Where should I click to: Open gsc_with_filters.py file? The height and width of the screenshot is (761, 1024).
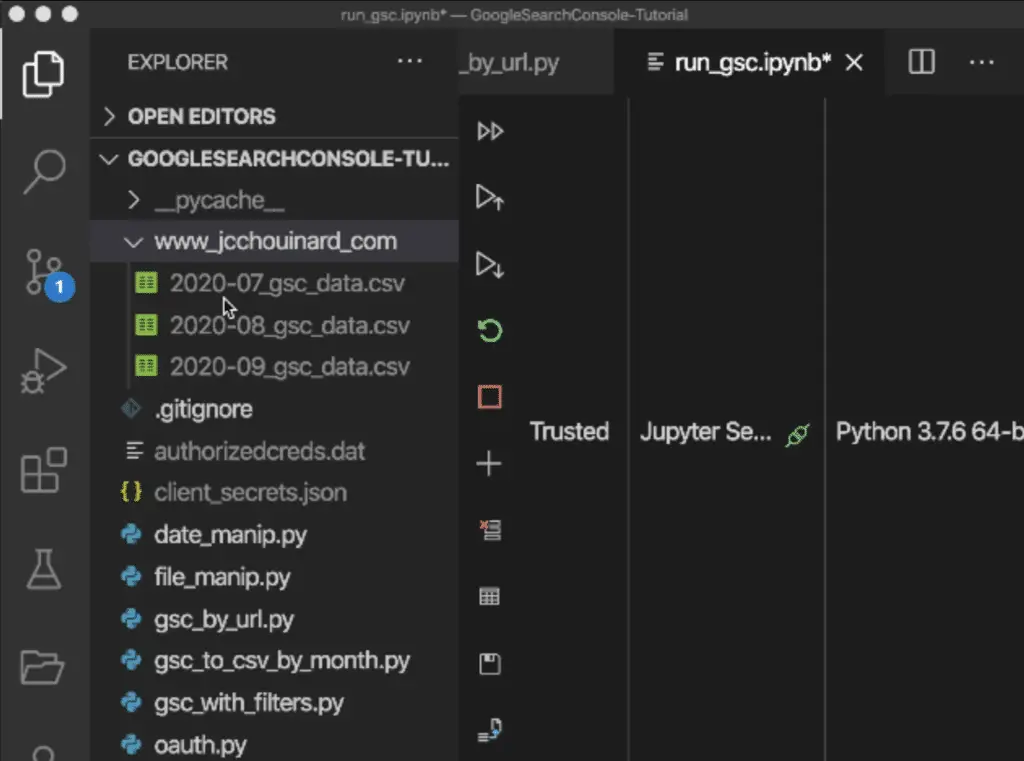pos(274,703)
